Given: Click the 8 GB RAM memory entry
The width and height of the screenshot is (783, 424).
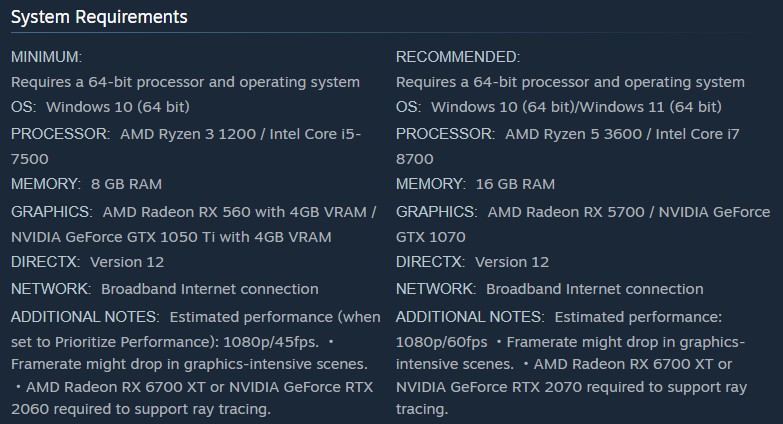Looking at the screenshot, I should 126,184.
